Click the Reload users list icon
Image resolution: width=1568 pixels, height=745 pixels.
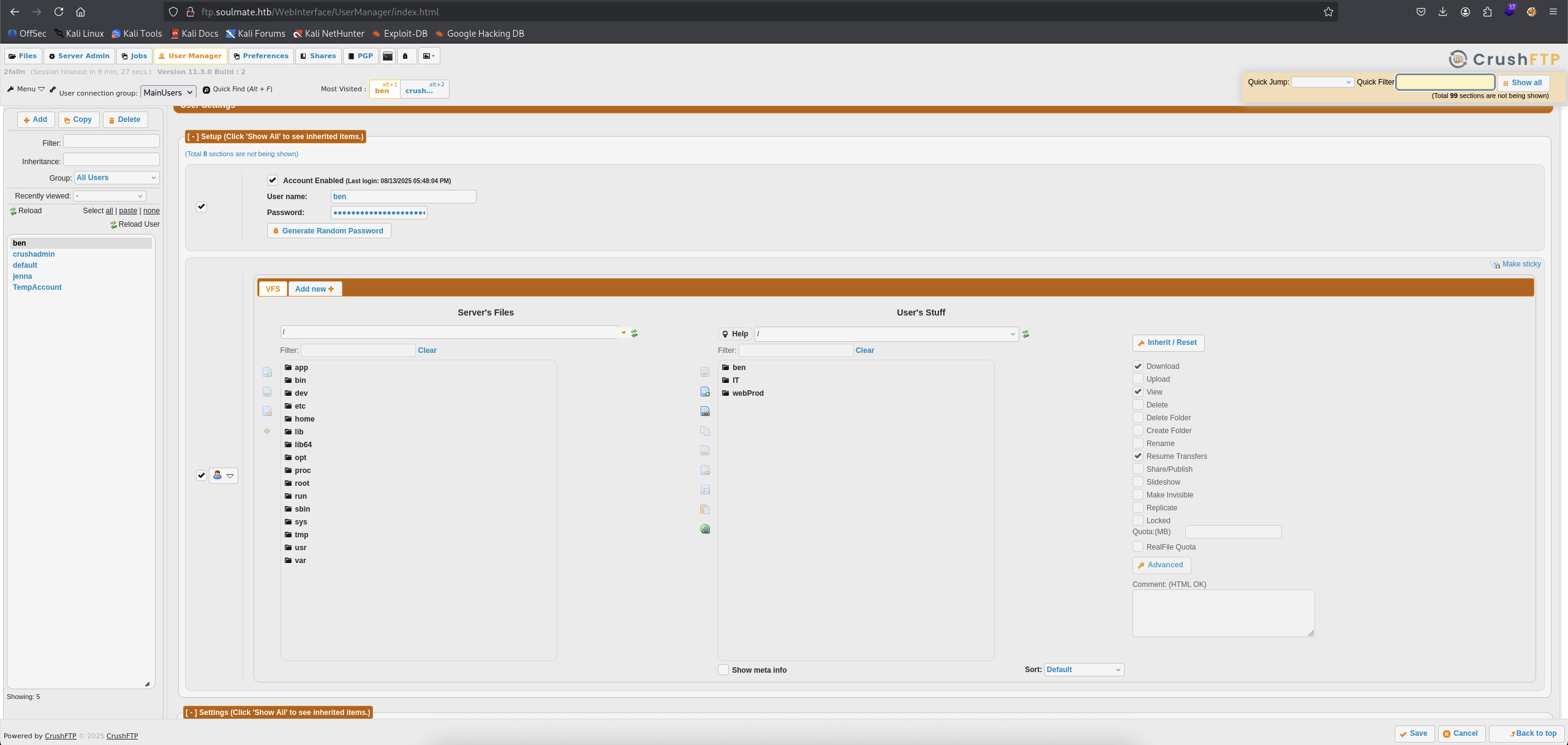pyautogui.click(x=13, y=211)
